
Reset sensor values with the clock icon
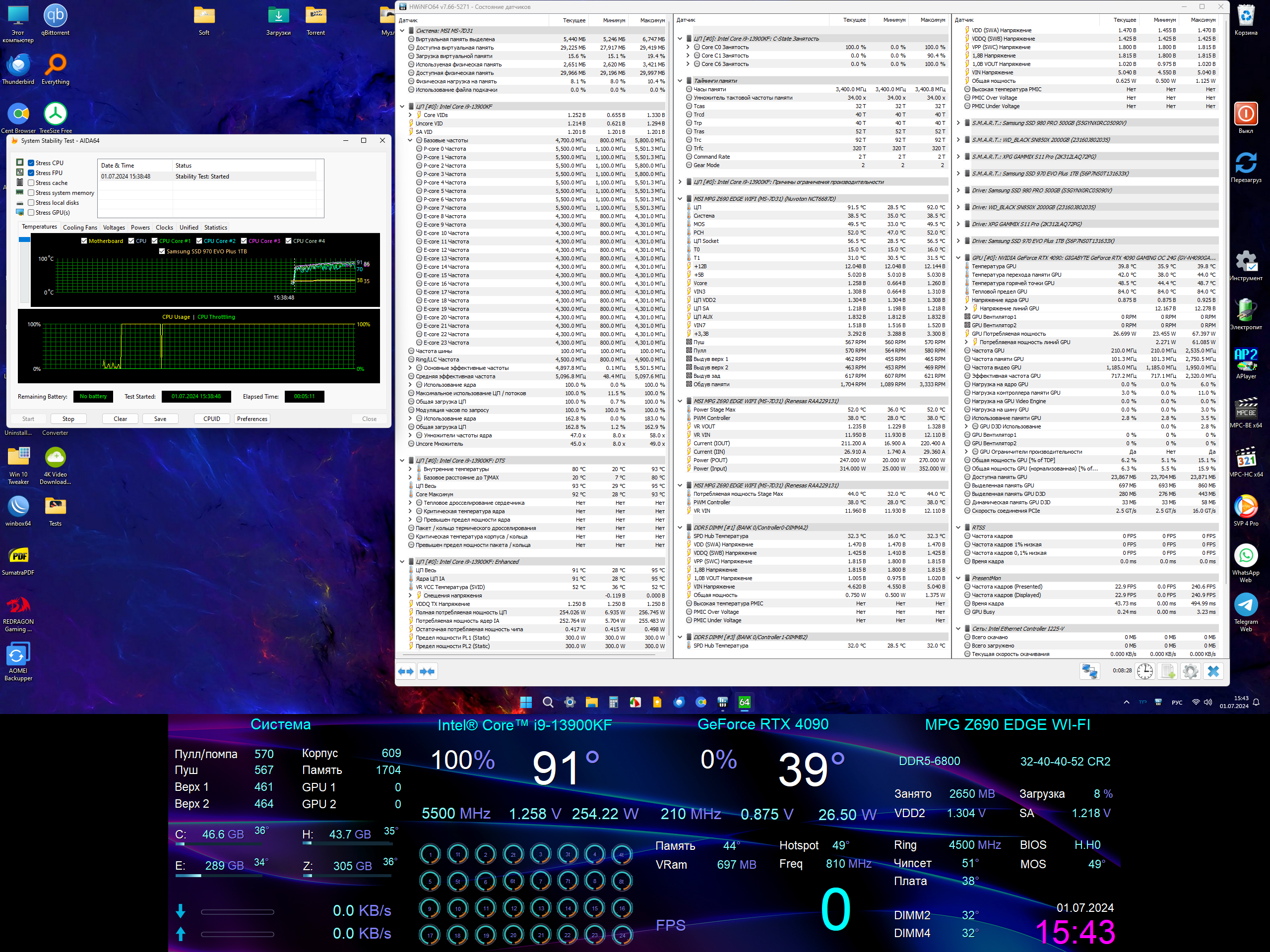click(1144, 671)
